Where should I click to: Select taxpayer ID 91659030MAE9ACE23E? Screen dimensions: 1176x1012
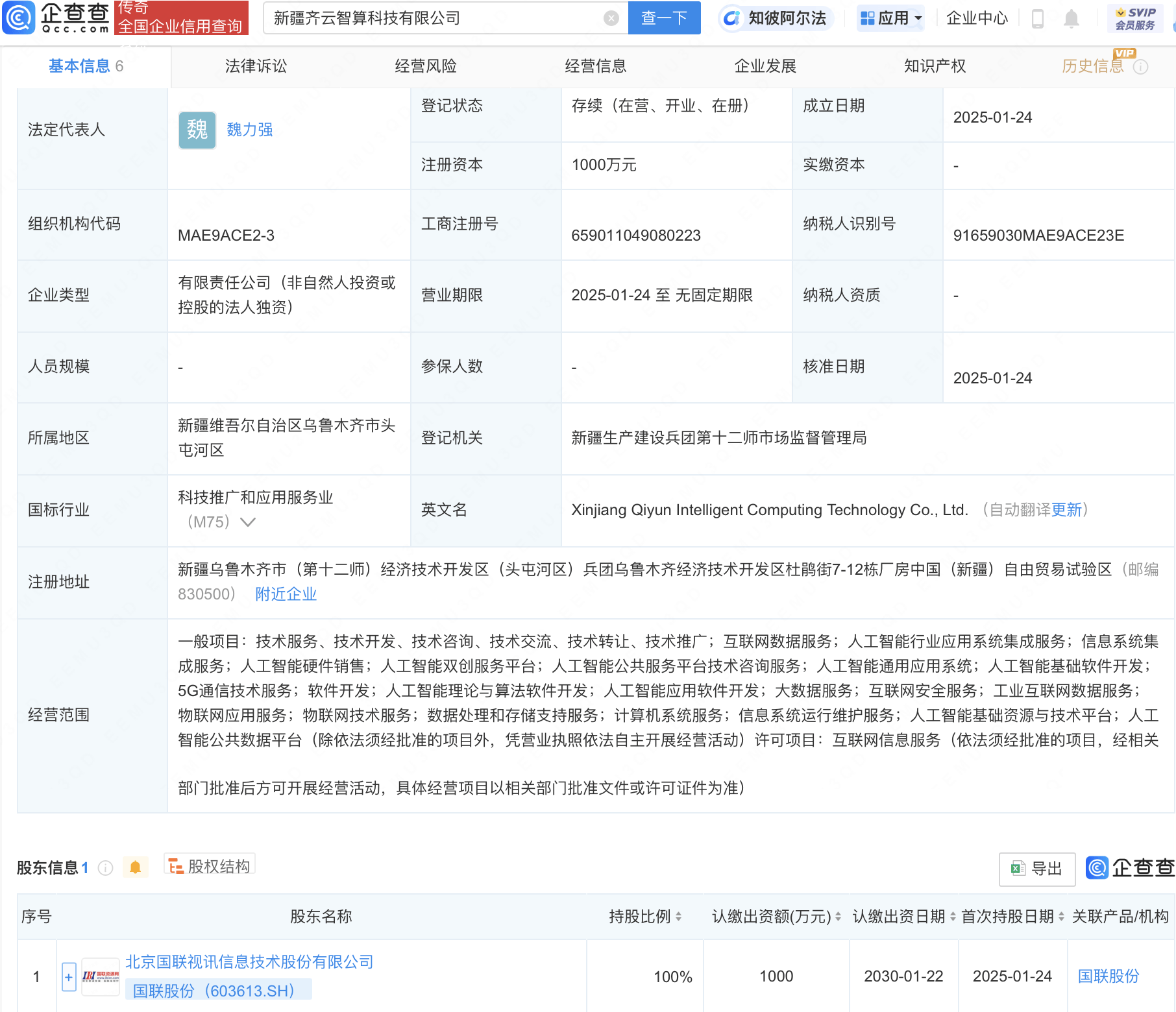click(x=1038, y=235)
